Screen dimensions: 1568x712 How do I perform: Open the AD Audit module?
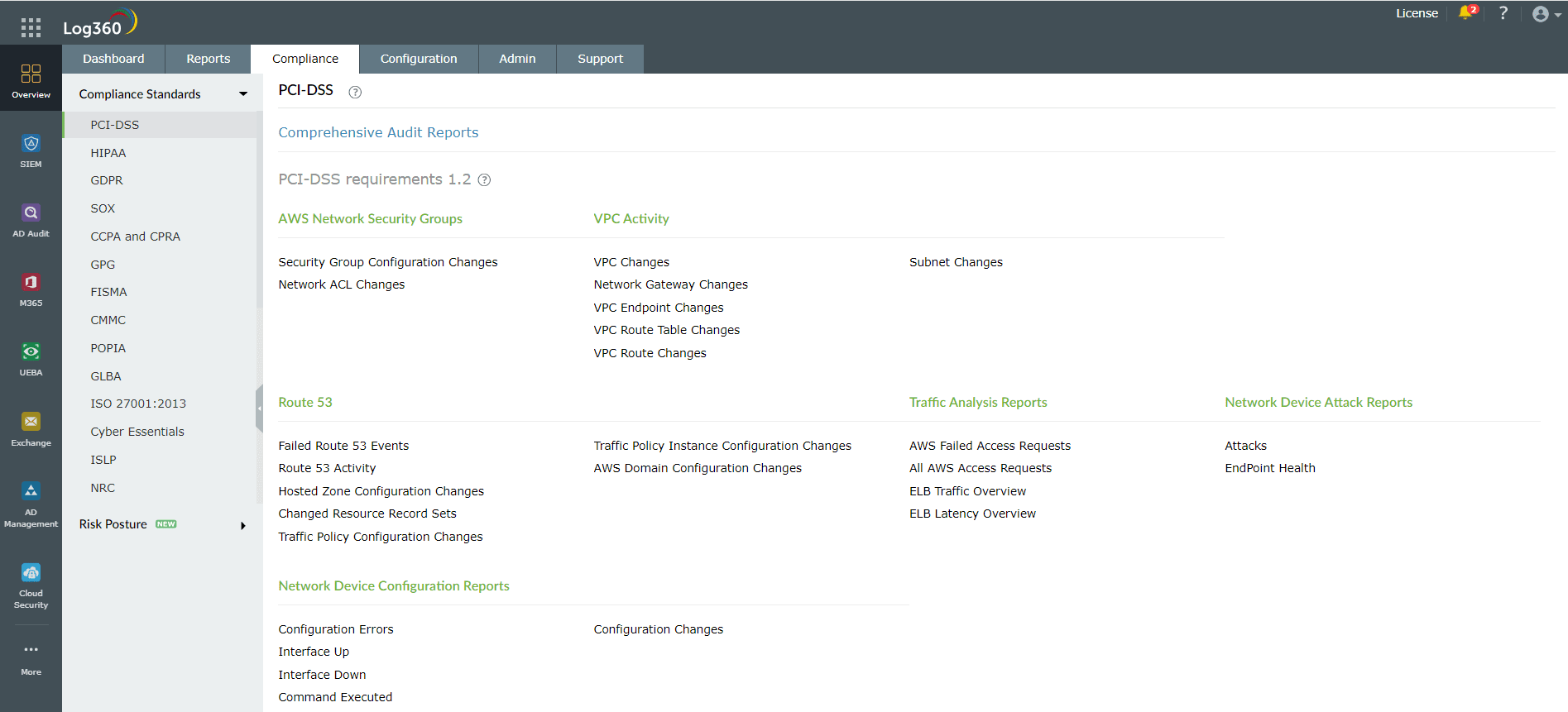click(x=31, y=220)
